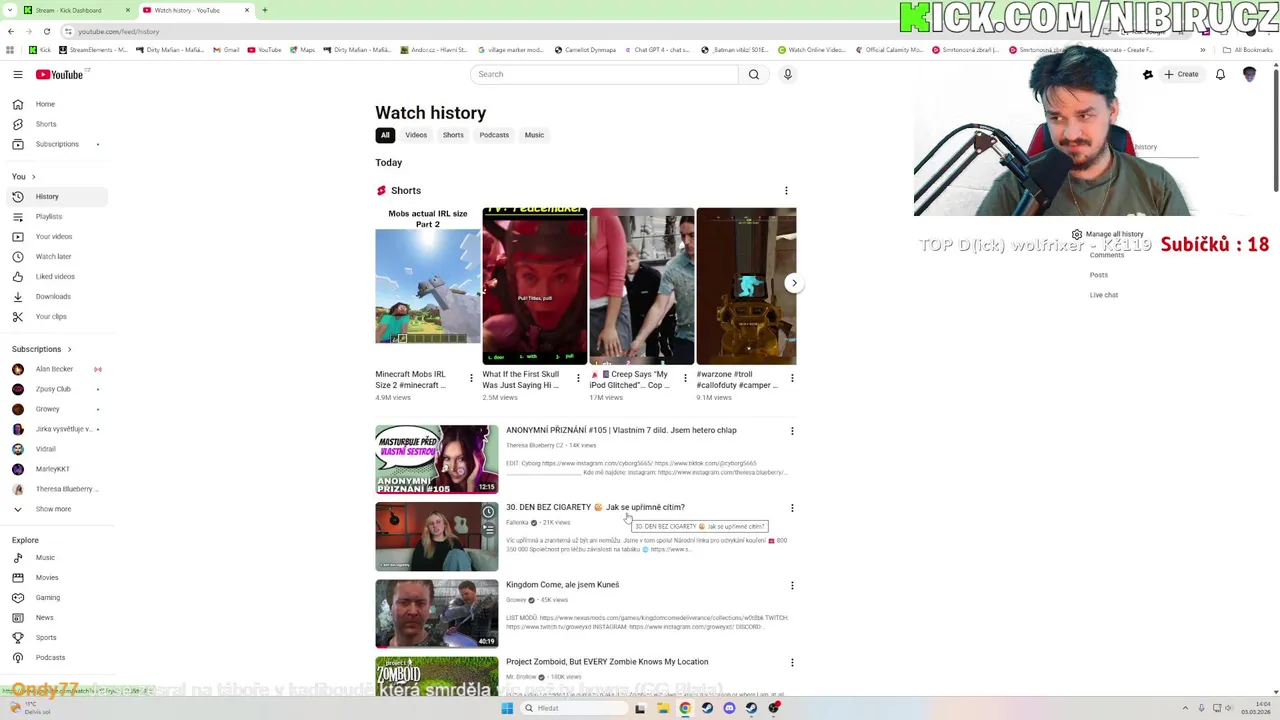The width and height of the screenshot is (1280, 720).
Task: Click the Windows taskbar search box
Action: tap(573, 708)
